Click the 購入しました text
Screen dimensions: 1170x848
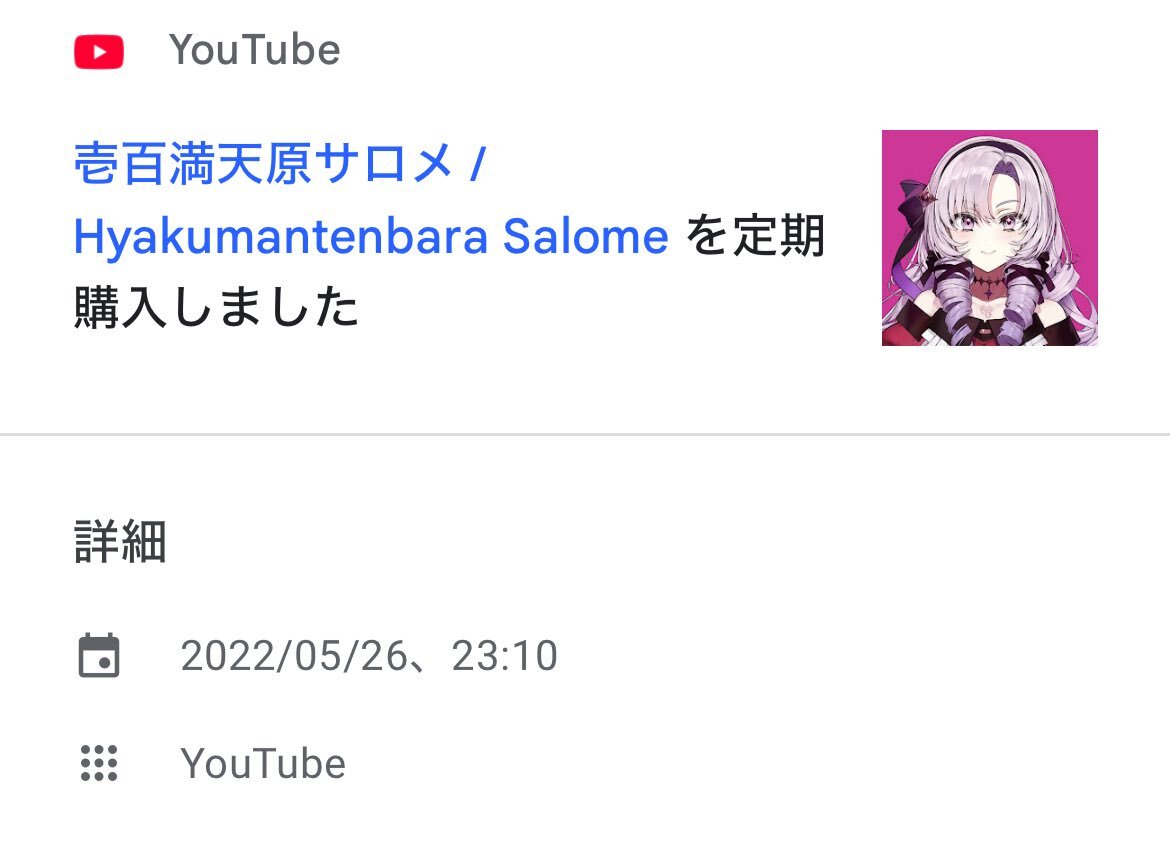(216, 307)
